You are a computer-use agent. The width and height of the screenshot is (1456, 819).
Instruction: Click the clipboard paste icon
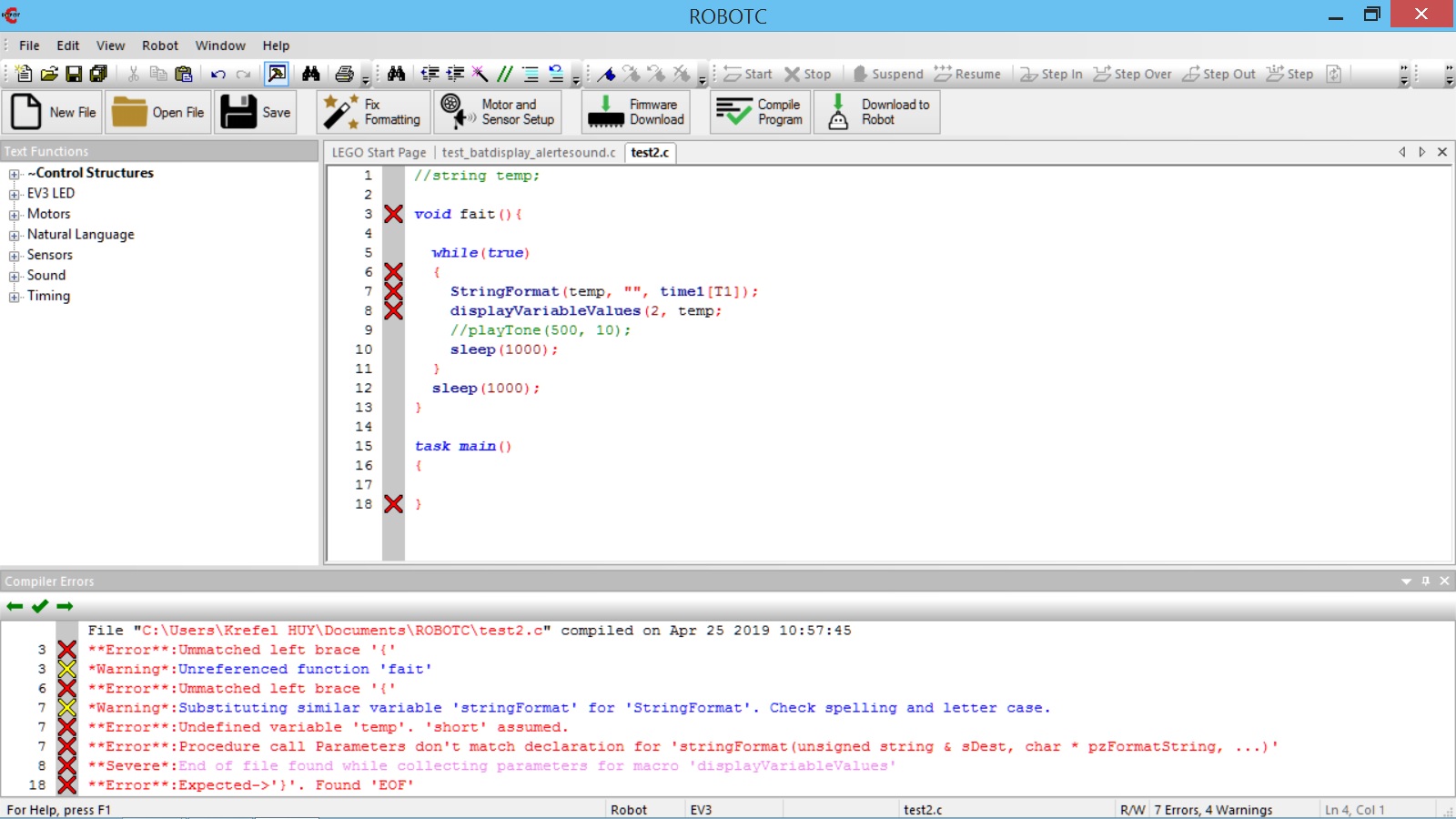[x=184, y=74]
